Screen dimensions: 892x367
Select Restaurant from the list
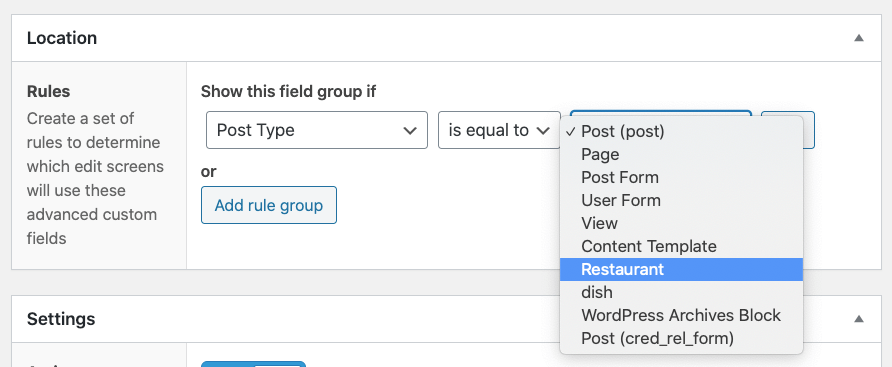click(682, 269)
